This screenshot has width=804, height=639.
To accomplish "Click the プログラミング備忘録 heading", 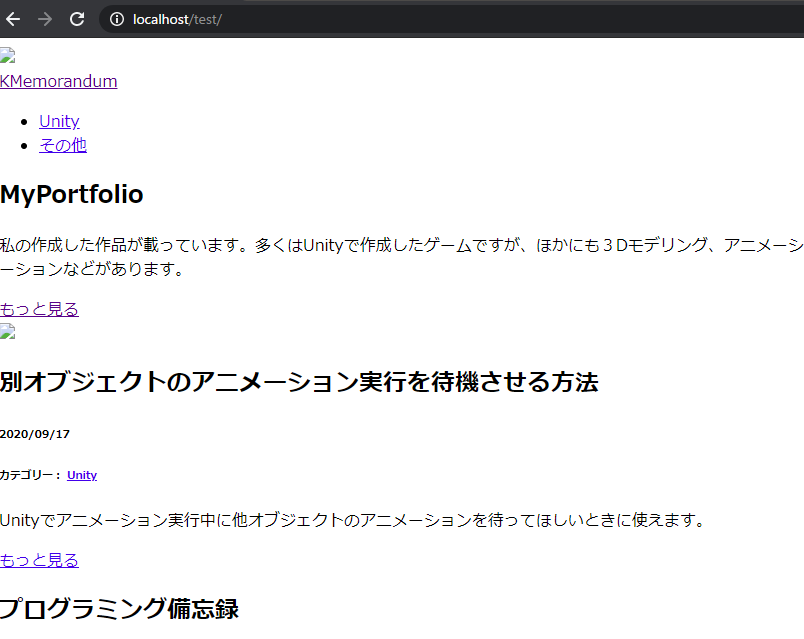I will click(119, 608).
